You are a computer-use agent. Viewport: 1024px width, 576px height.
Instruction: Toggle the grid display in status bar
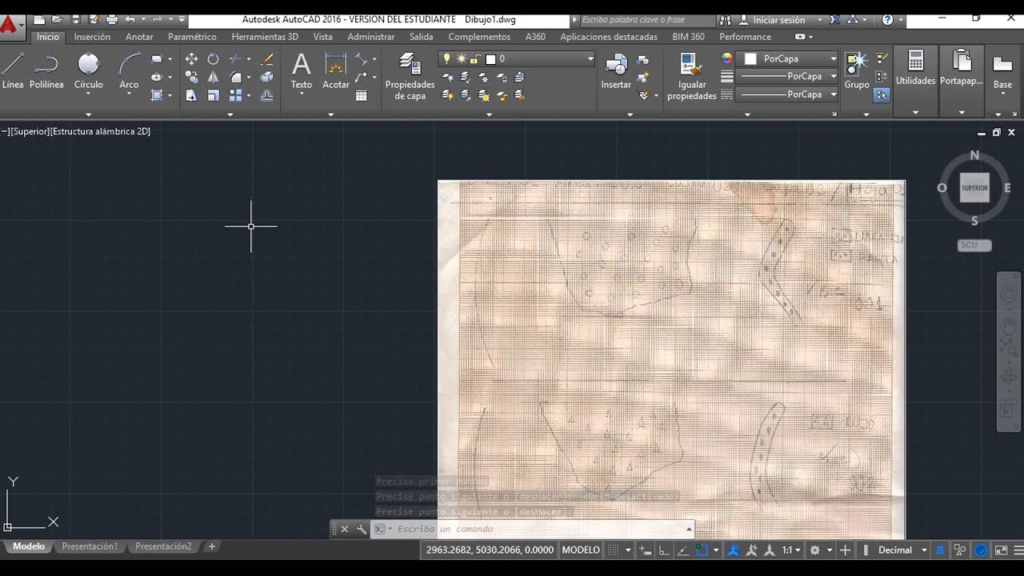[x=613, y=550]
